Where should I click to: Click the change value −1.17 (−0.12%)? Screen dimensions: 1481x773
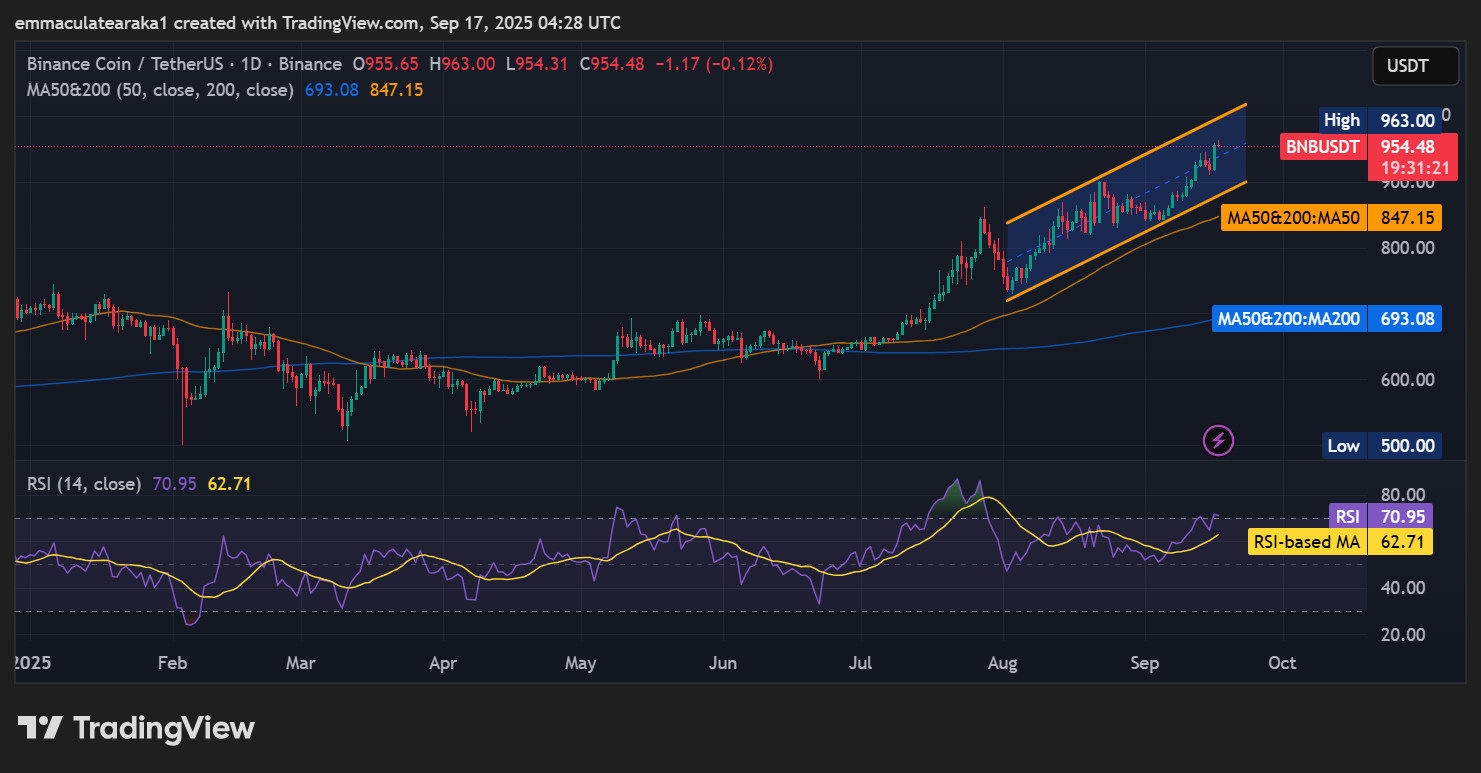click(714, 64)
